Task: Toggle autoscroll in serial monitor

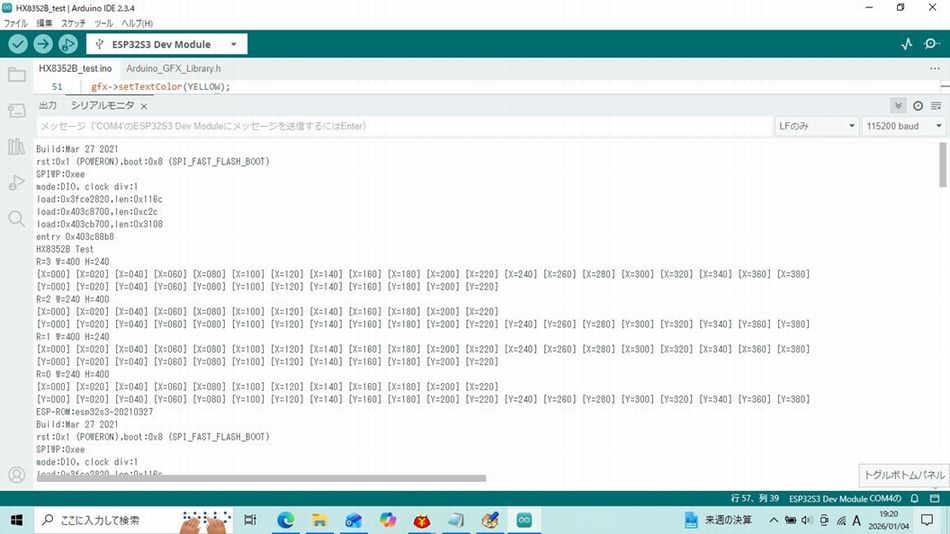Action: 898,105
